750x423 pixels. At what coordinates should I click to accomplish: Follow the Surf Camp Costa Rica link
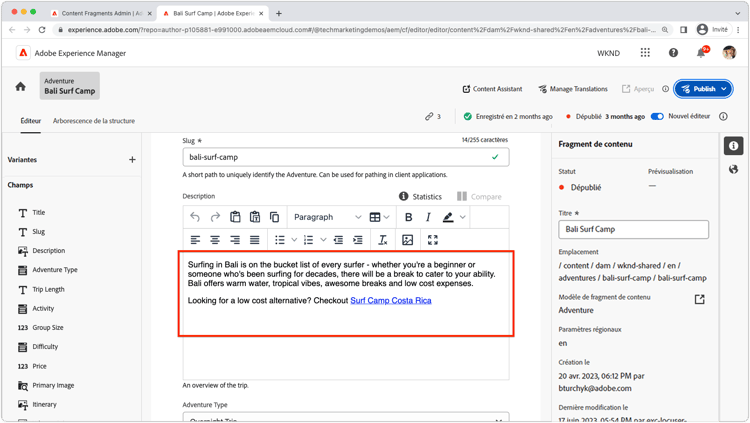(x=391, y=301)
